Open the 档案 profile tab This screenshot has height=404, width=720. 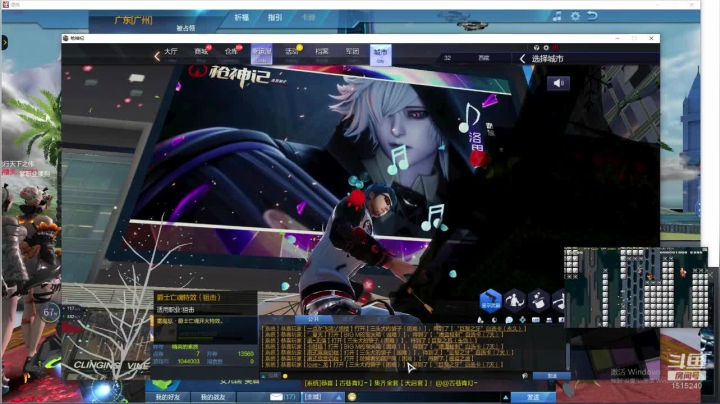(322, 53)
